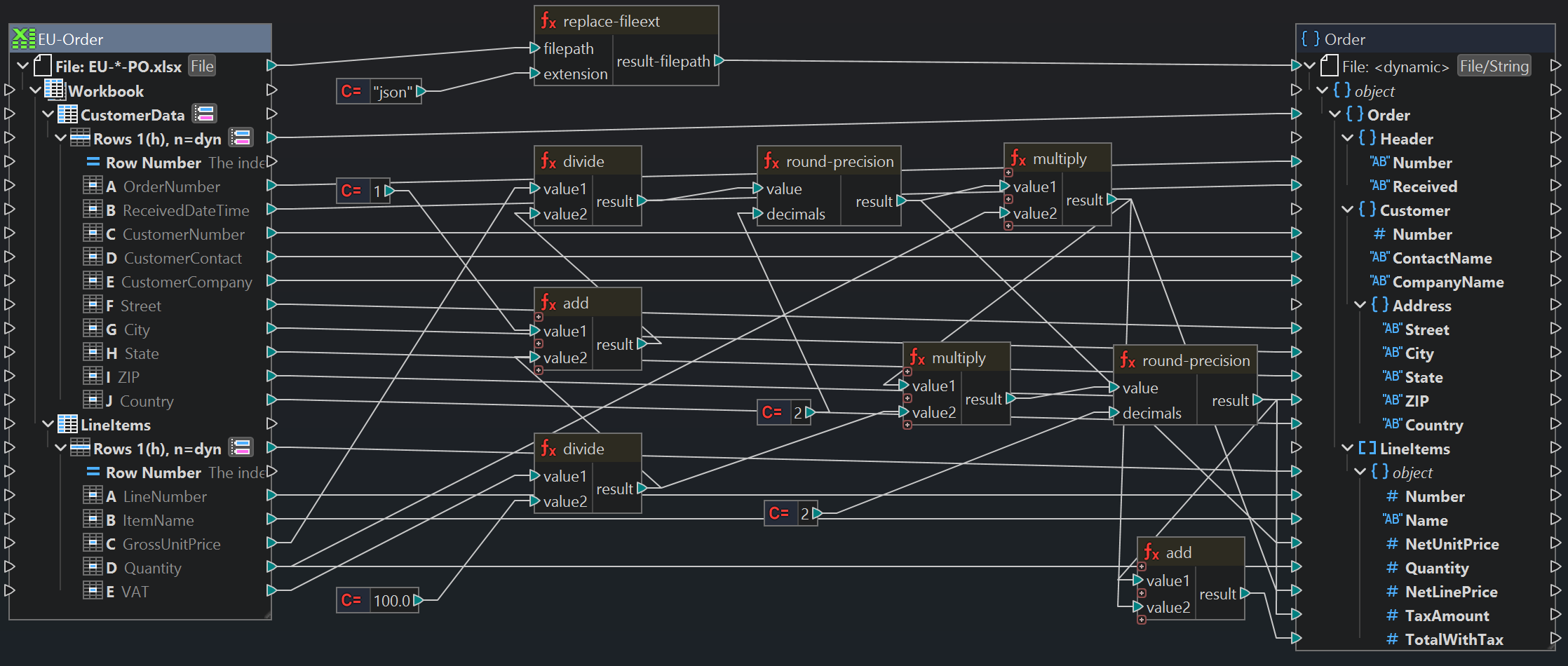Viewport: 1568px width, 666px height.
Task: Click the Excel icon in the EU-Order title
Action: click(24, 39)
